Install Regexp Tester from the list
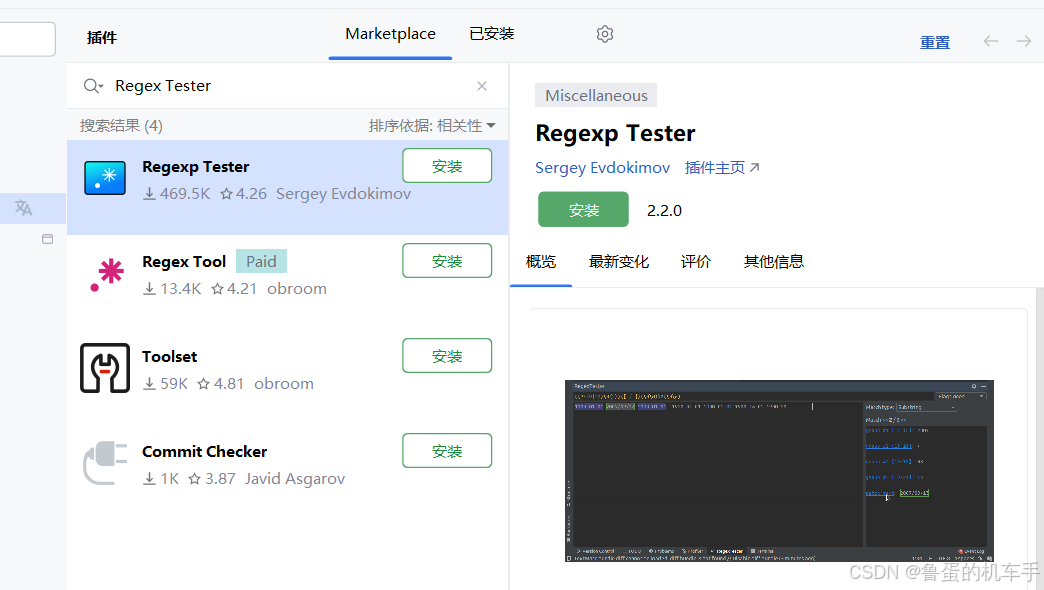The height and width of the screenshot is (590, 1044). click(x=447, y=166)
